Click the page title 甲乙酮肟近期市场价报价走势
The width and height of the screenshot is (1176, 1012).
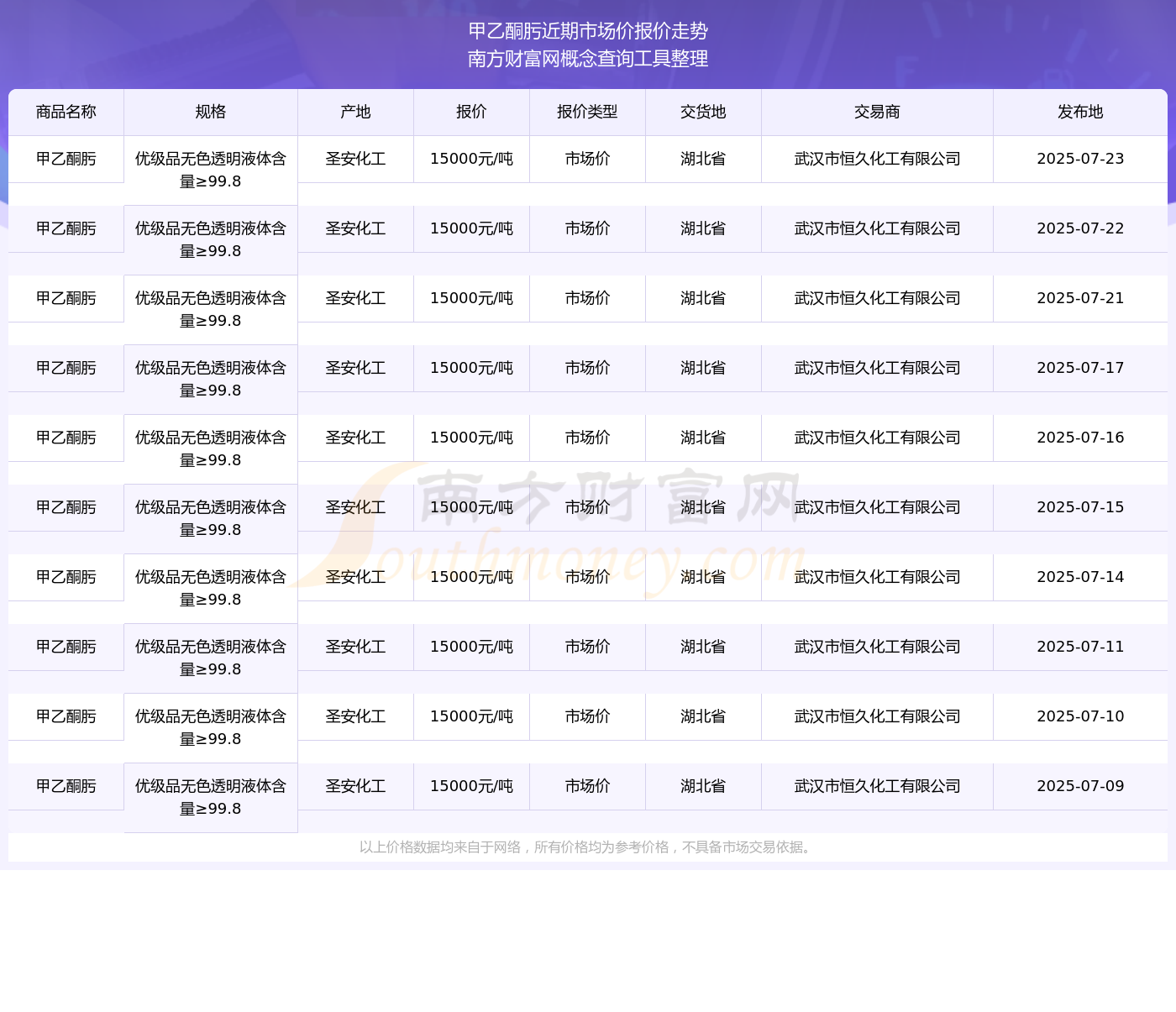point(588,31)
